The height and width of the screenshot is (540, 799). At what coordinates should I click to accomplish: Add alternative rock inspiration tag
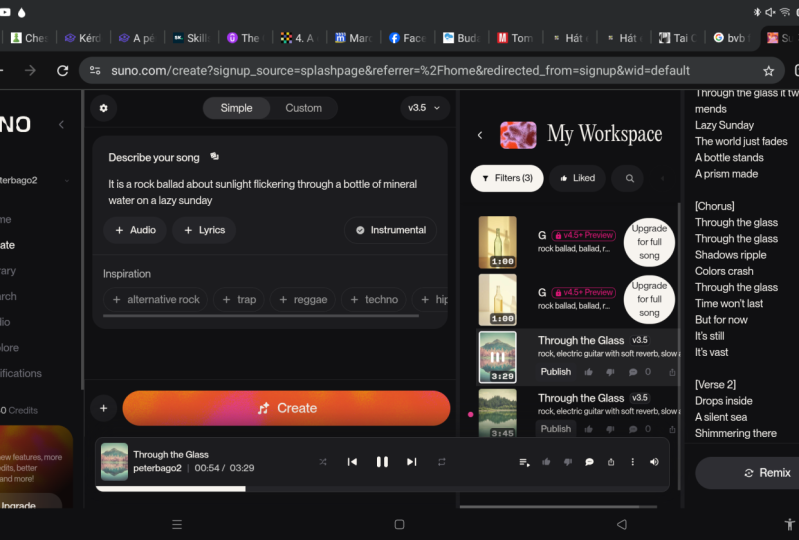pyautogui.click(x=155, y=300)
